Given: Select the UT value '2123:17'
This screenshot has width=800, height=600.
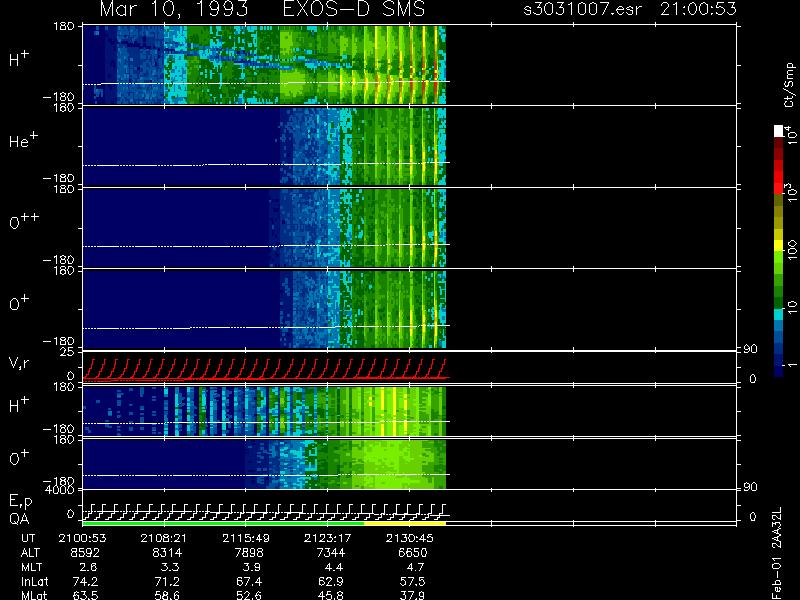Looking at the screenshot, I should tap(328, 538).
